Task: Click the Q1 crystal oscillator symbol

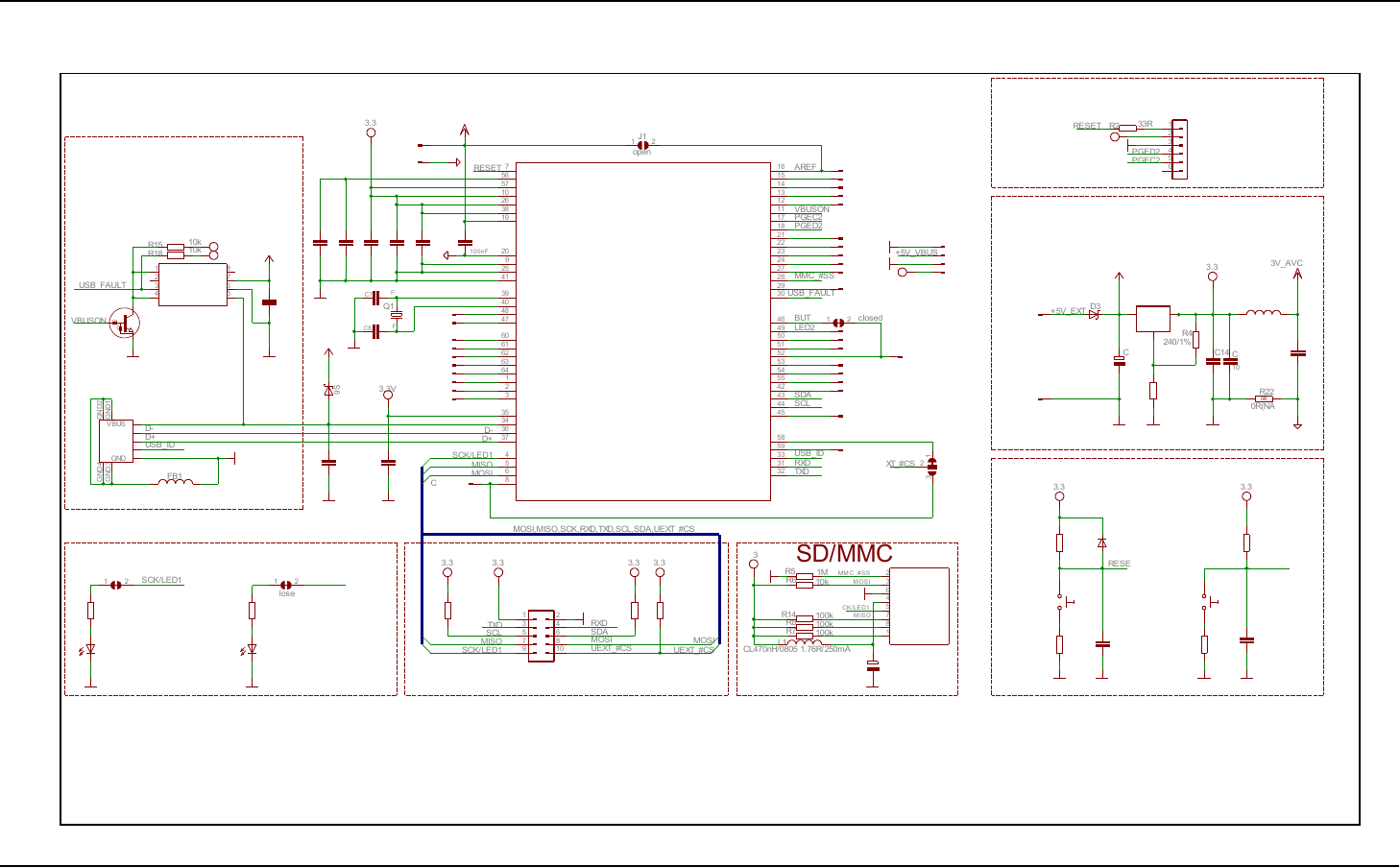Action: click(396, 315)
